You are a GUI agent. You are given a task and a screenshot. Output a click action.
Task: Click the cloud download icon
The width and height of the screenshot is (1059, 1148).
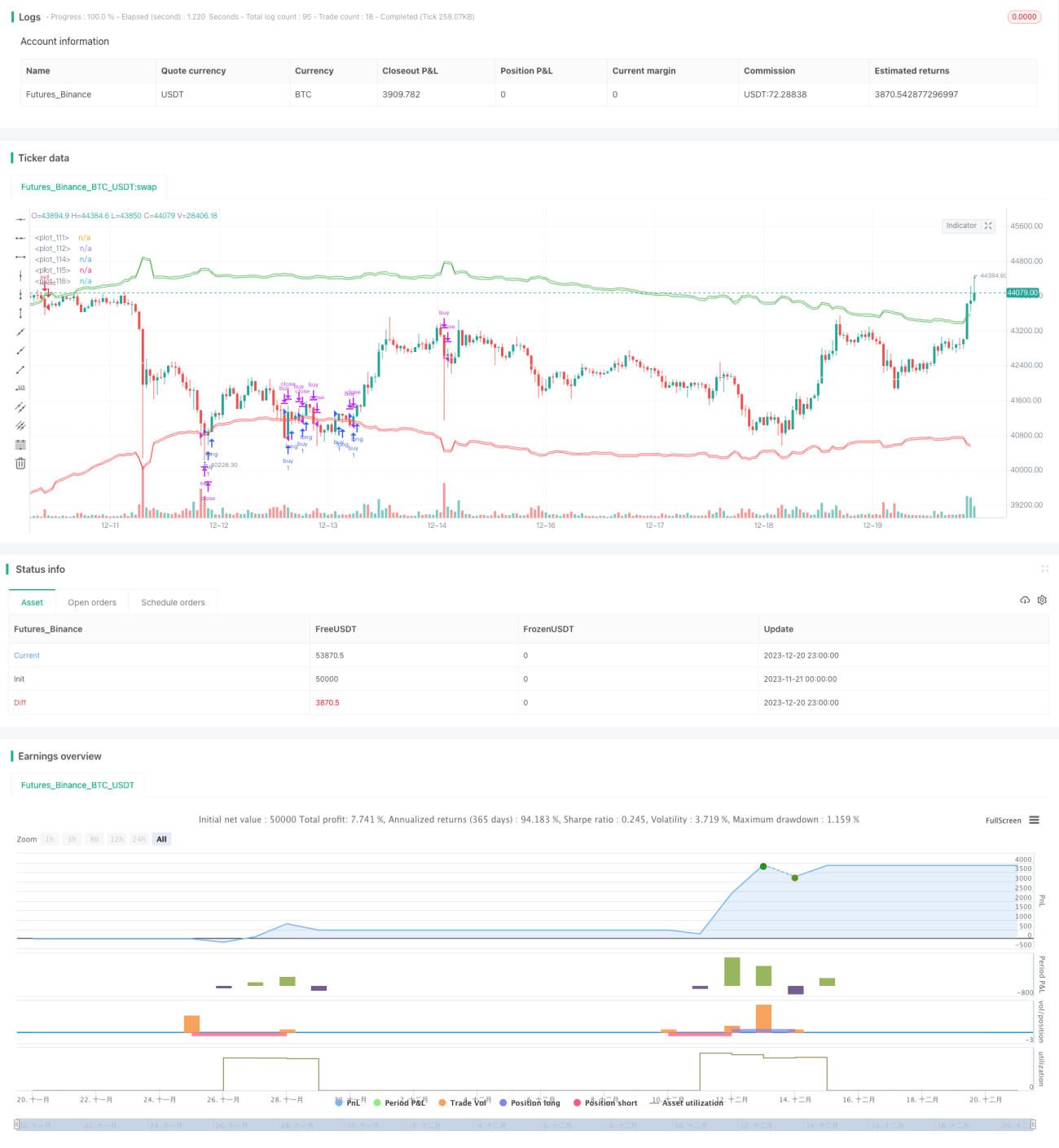pos(1025,600)
